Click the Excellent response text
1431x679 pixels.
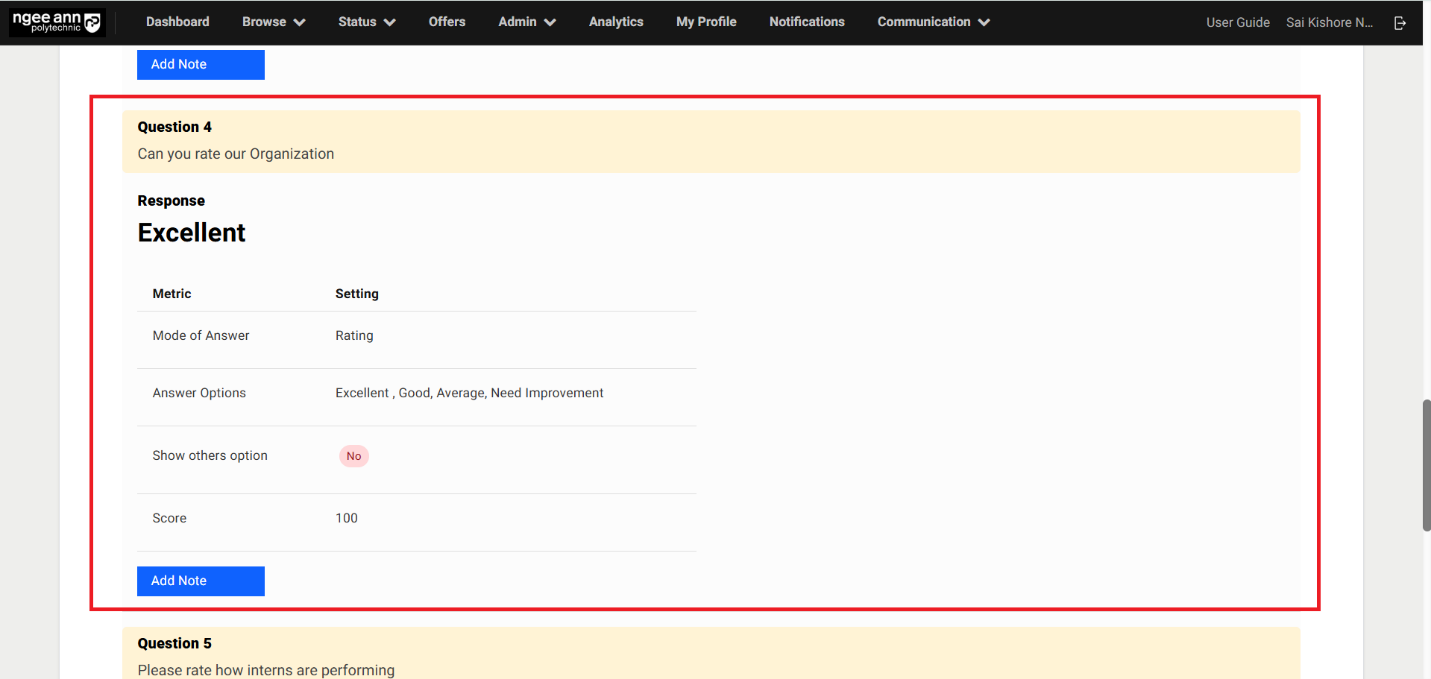(x=192, y=233)
